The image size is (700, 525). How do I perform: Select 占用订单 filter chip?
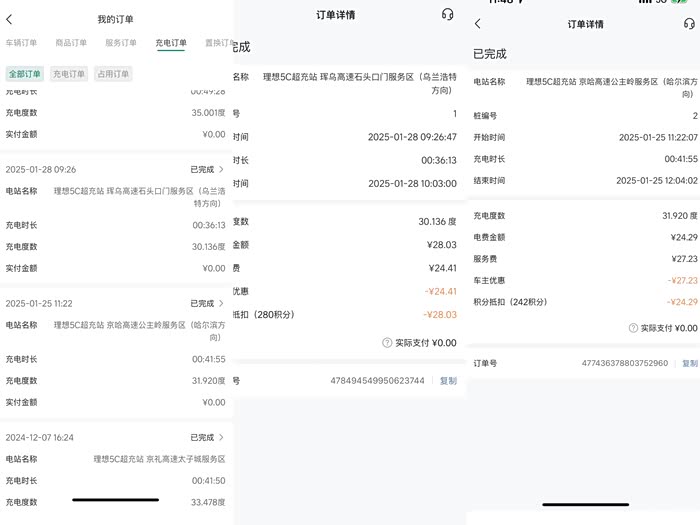point(113,74)
